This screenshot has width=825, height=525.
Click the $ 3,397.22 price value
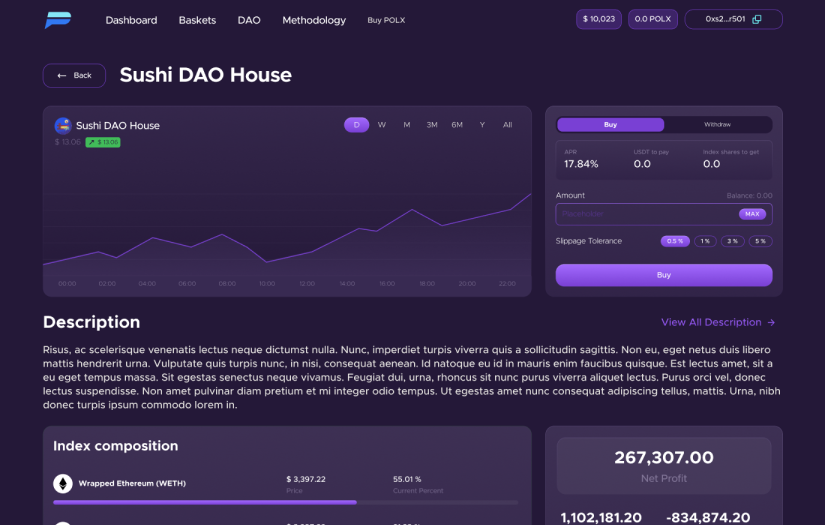(x=306, y=479)
